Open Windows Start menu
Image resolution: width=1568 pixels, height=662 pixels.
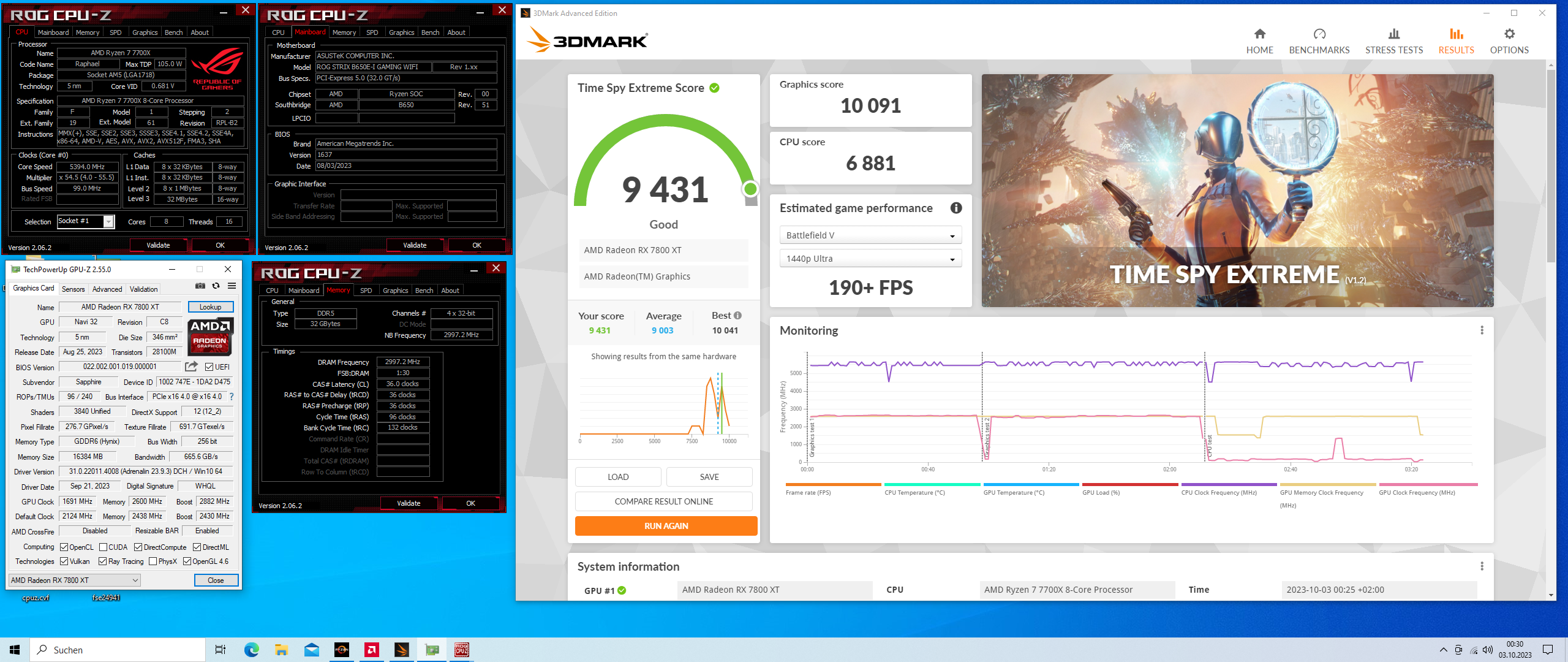tap(15, 650)
